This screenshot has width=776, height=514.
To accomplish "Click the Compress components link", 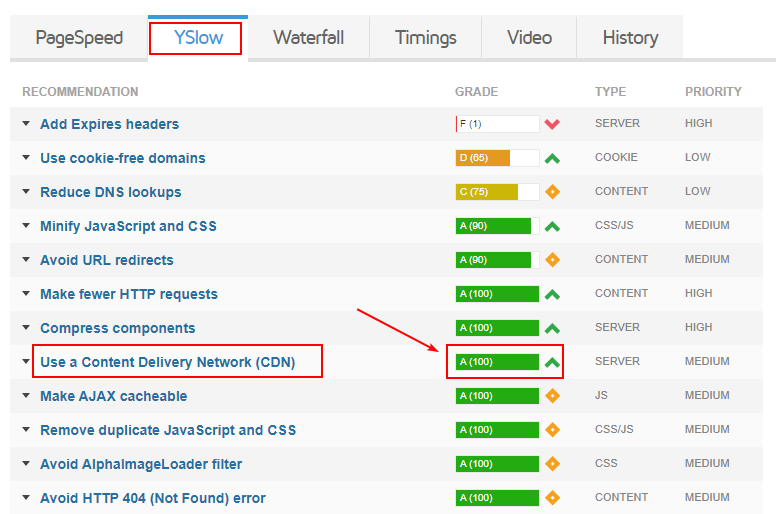I will coord(118,328).
